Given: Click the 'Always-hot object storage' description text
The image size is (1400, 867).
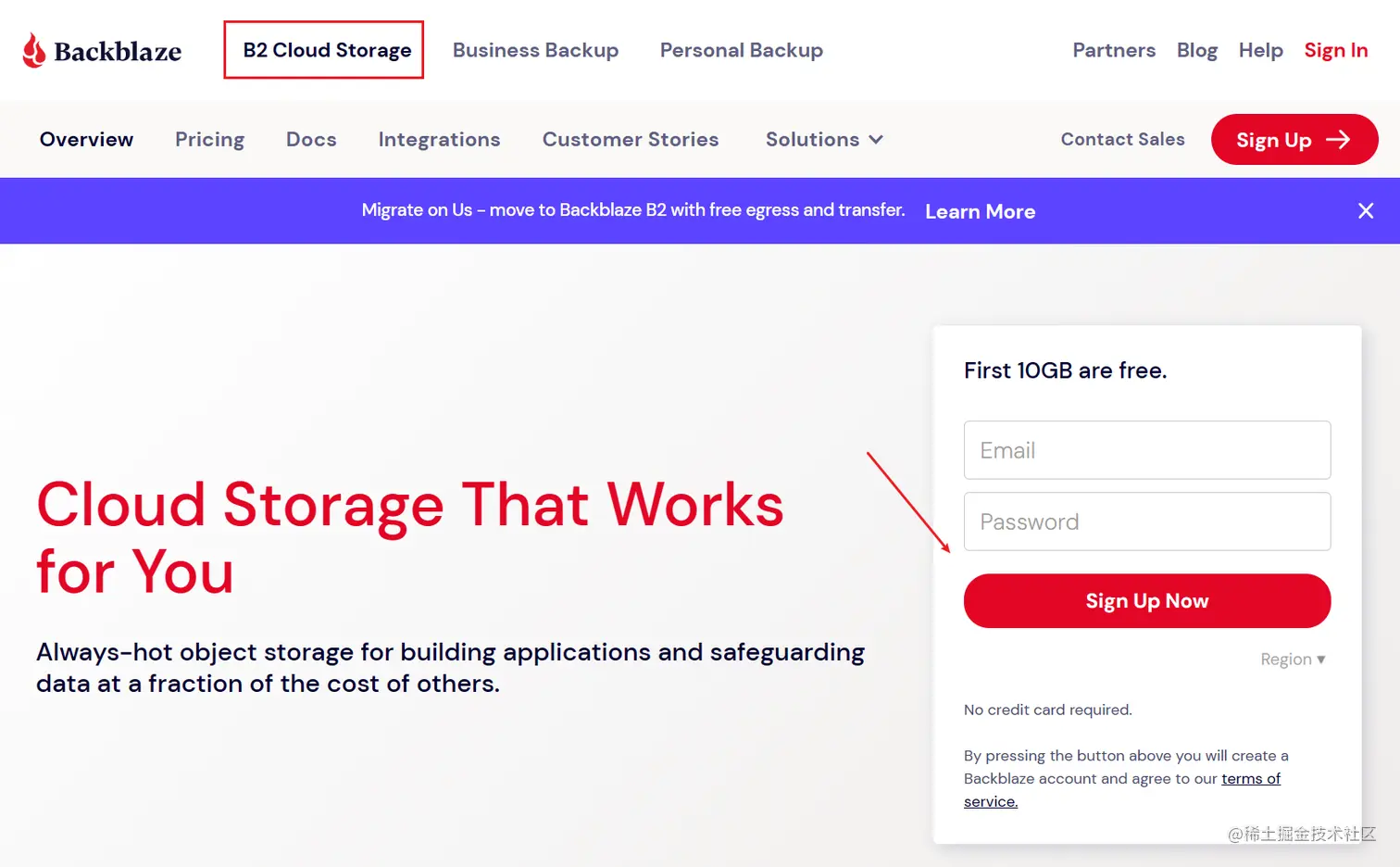Looking at the screenshot, I should coord(450,668).
